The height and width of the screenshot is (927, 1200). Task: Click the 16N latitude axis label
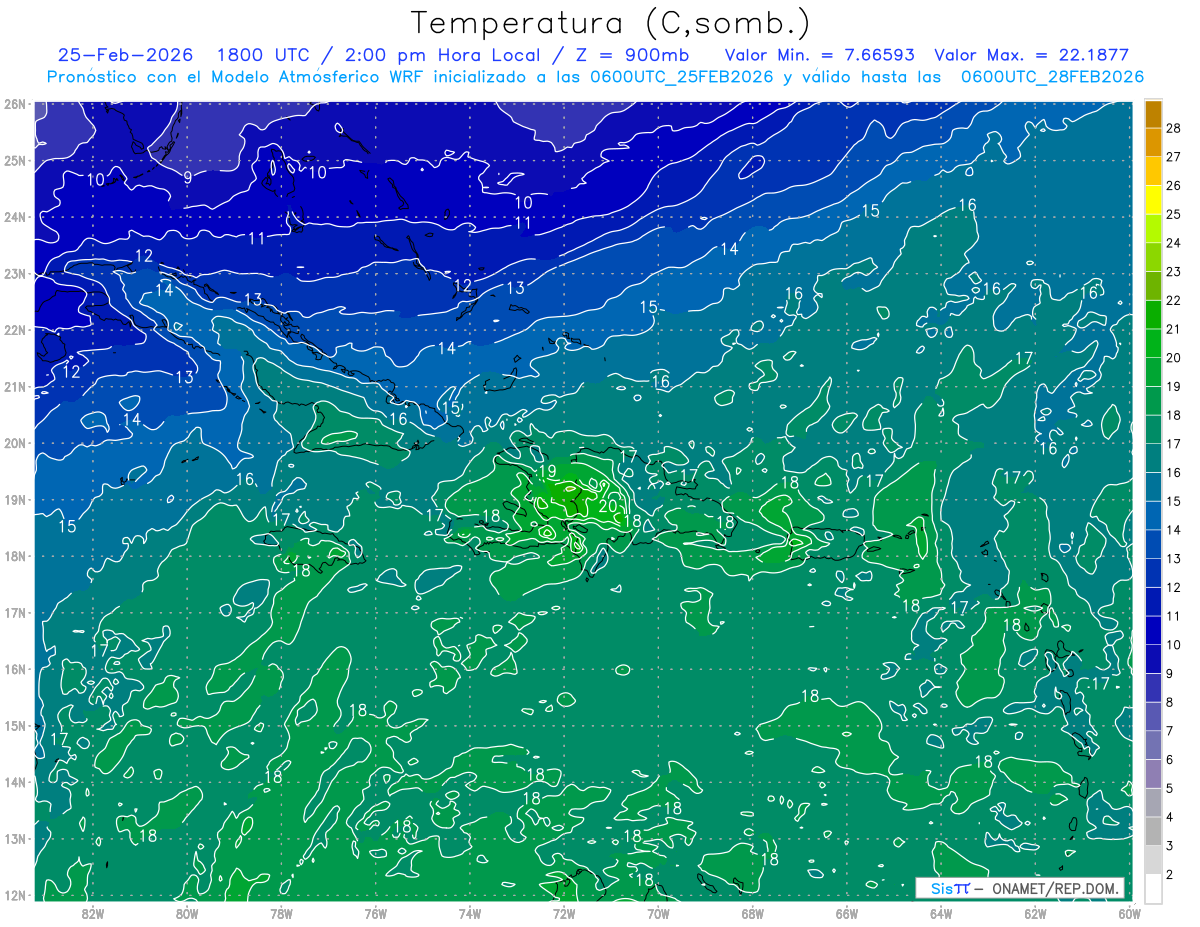(14, 669)
